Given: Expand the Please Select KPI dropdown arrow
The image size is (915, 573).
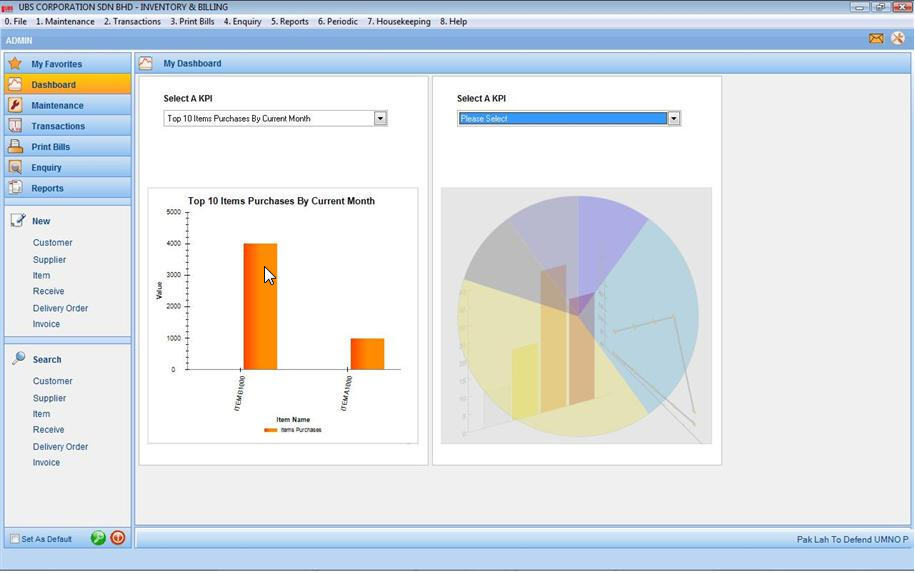Looking at the screenshot, I should coord(674,118).
